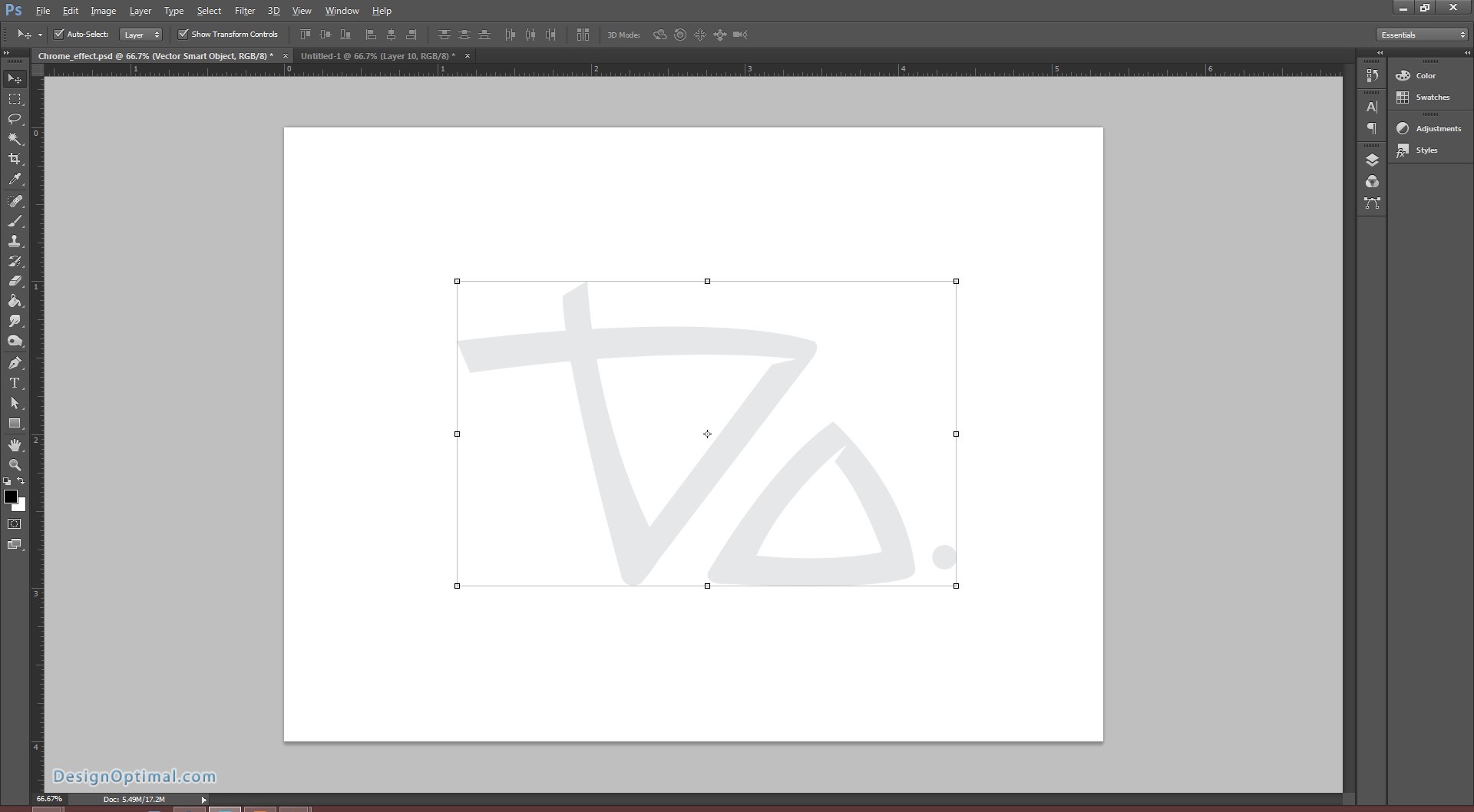
Task: Select the Paint Bucket tool
Action: (x=15, y=301)
